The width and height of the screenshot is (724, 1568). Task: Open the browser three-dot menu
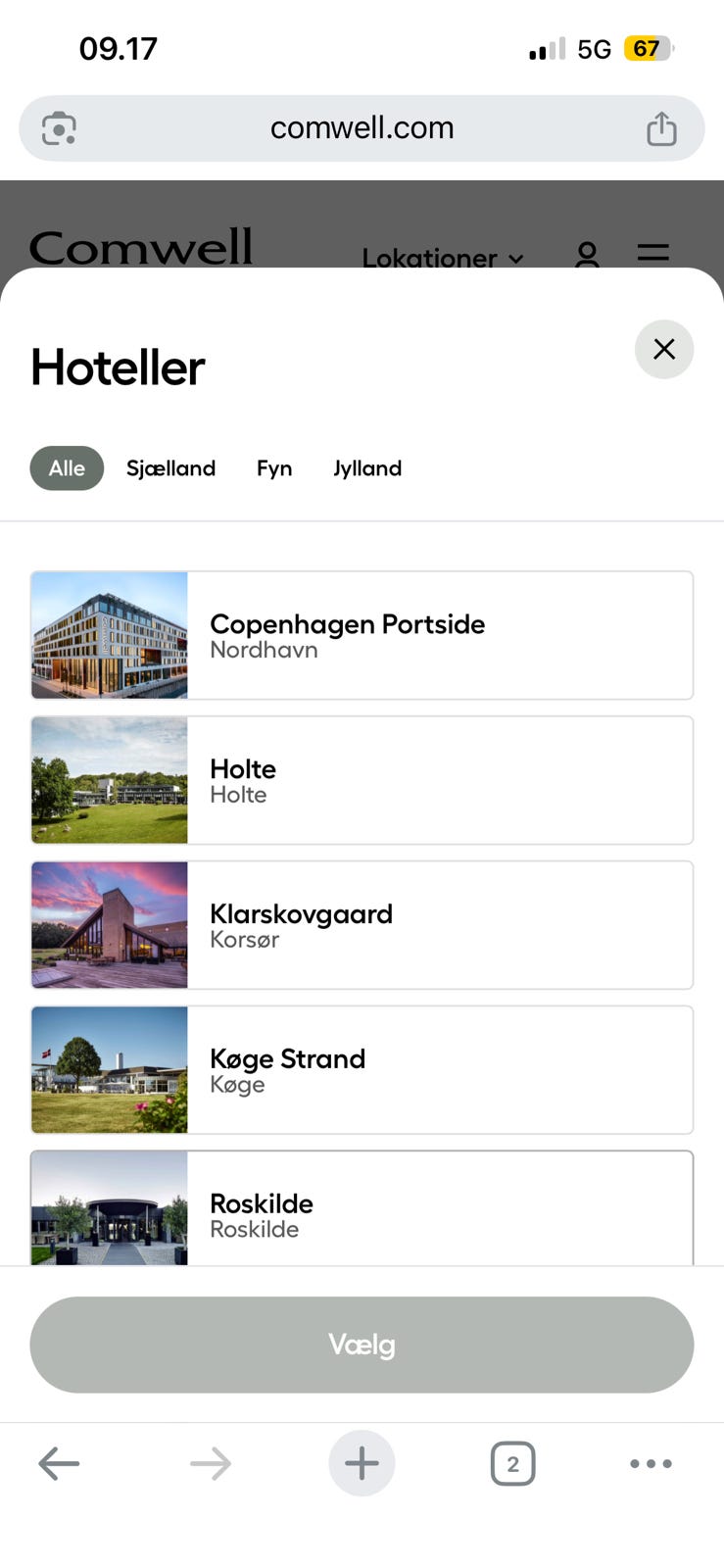[651, 1463]
